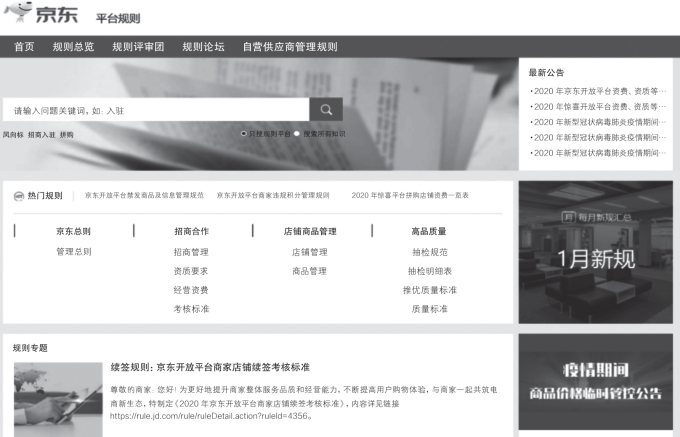Open 质量标准 link under 商品质量

430,309
